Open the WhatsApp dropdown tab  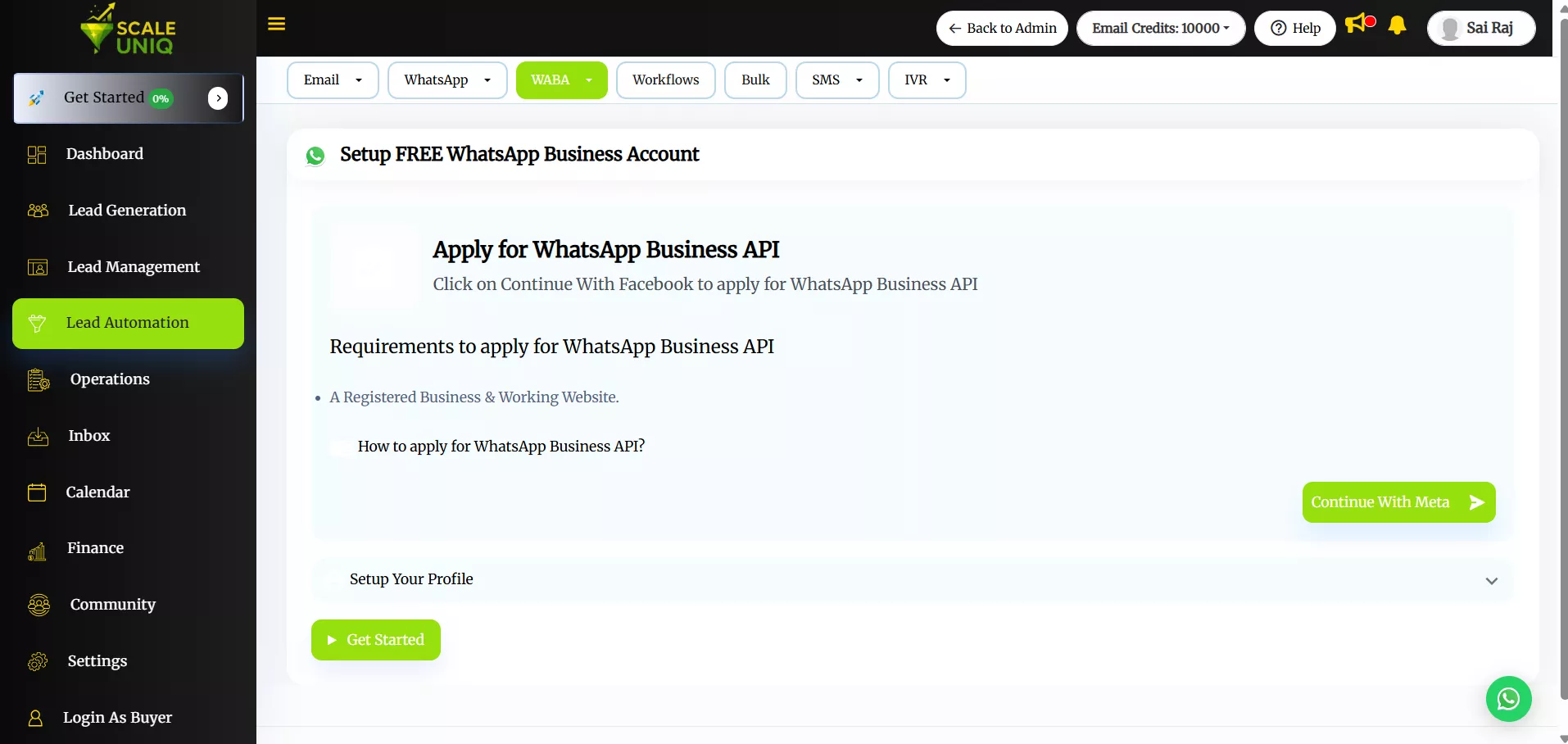[447, 80]
